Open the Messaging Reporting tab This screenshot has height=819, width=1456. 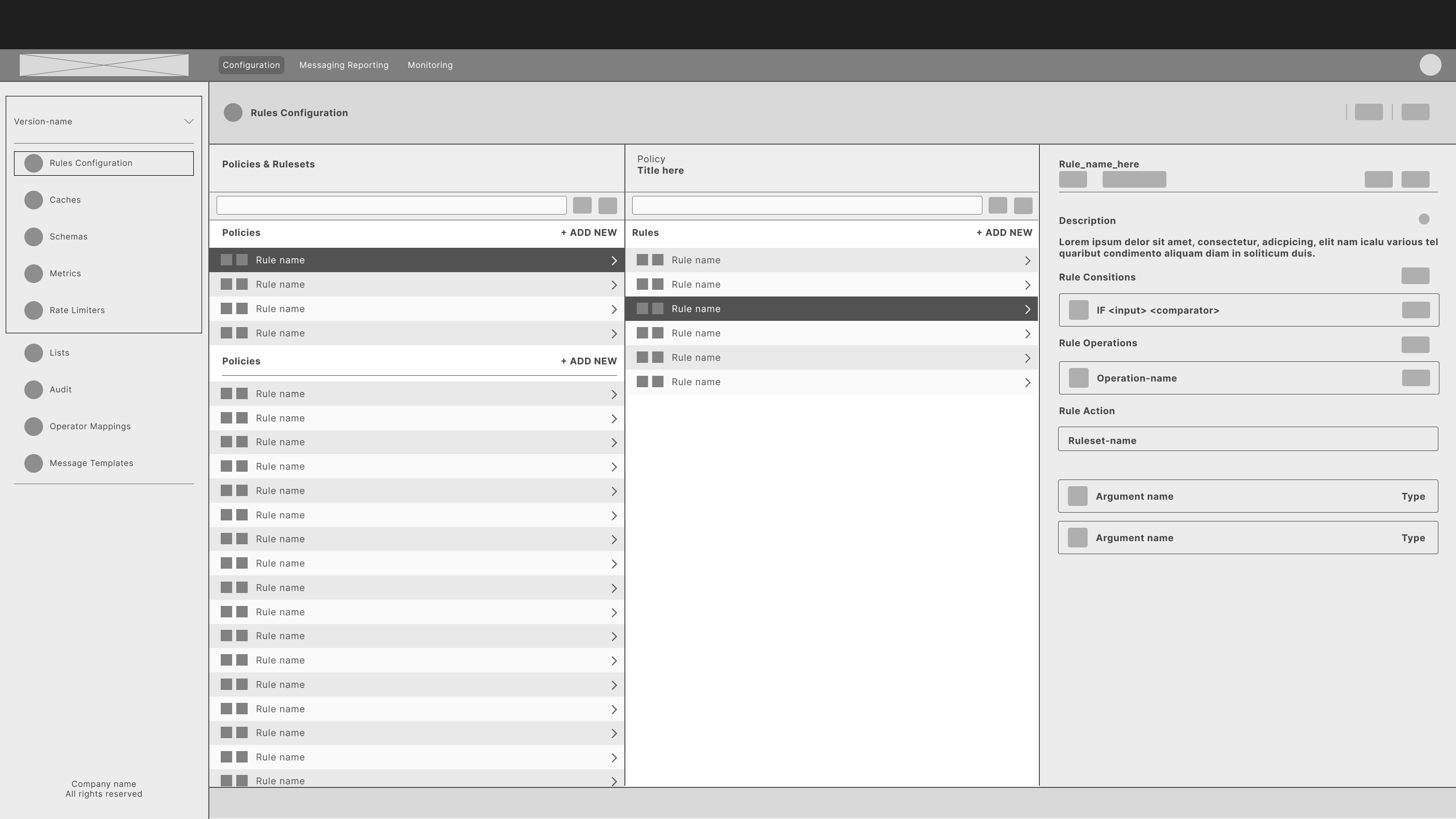pyautogui.click(x=344, y=64)
